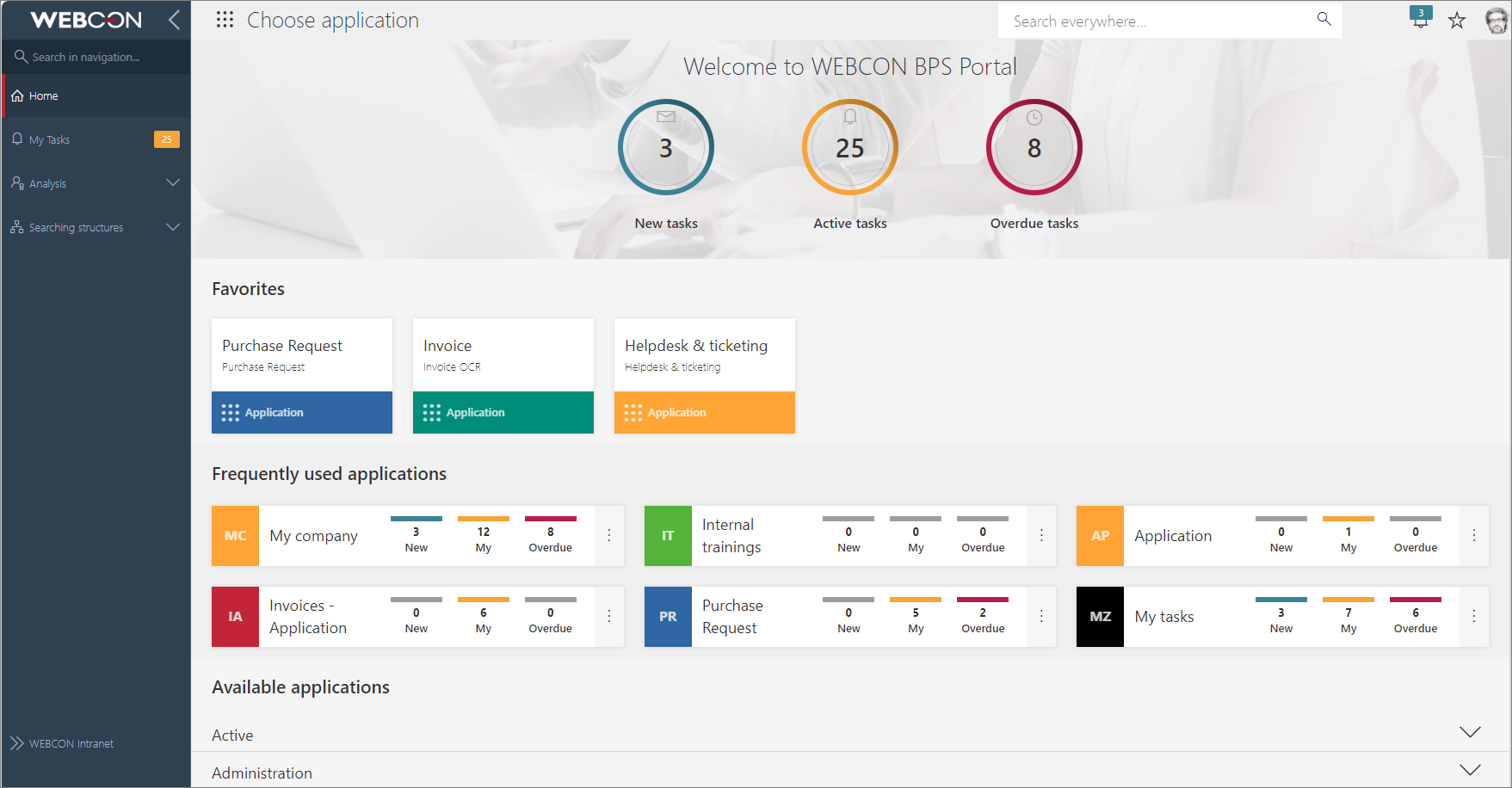
Task: Open the notifications bell with badge 3
Action: [1421, 18]
